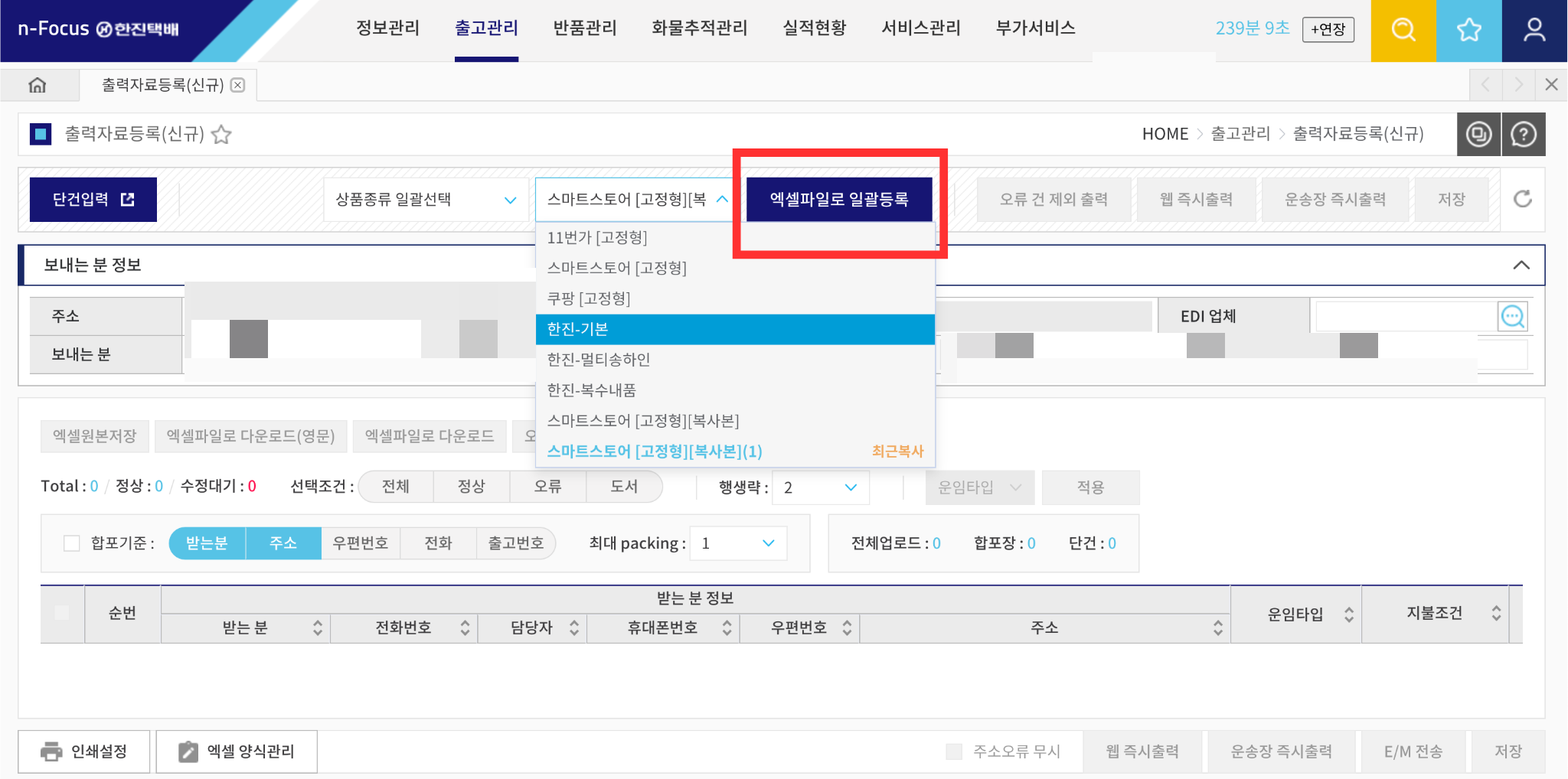
Task: Click 엑셀파일로 일괄등록 button
Action: pos(839,200)
